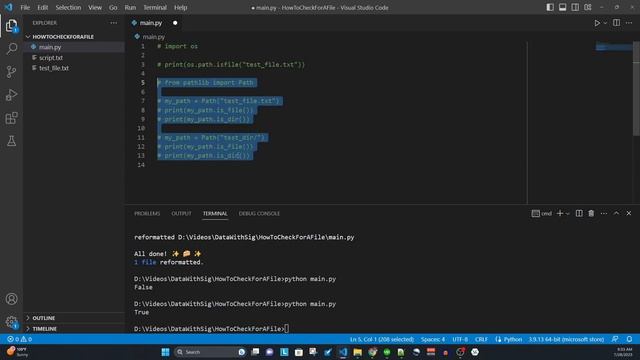Change UTF-8 file encoding
The image size is (640, 360).
460,339
